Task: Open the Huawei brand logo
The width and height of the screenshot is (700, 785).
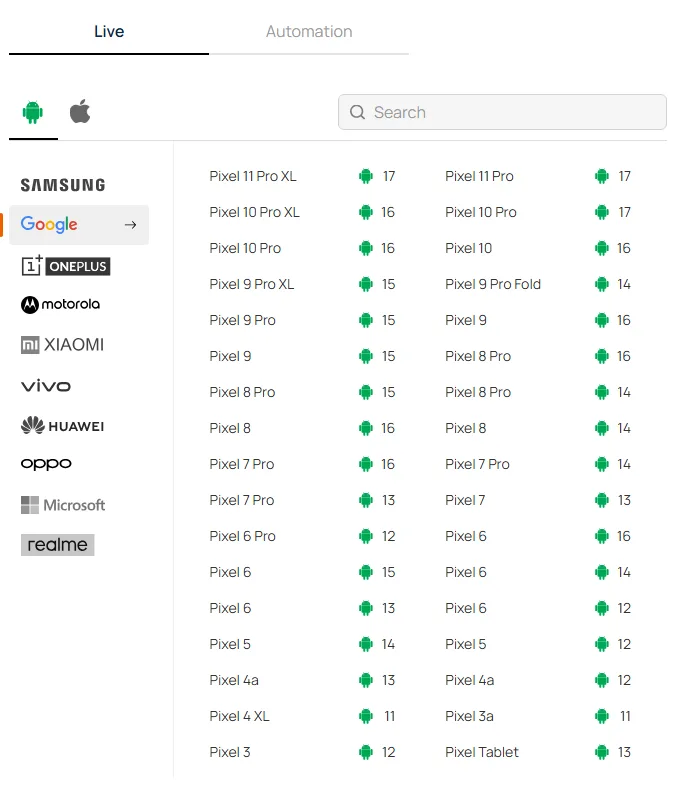Action: pos(63,426)
